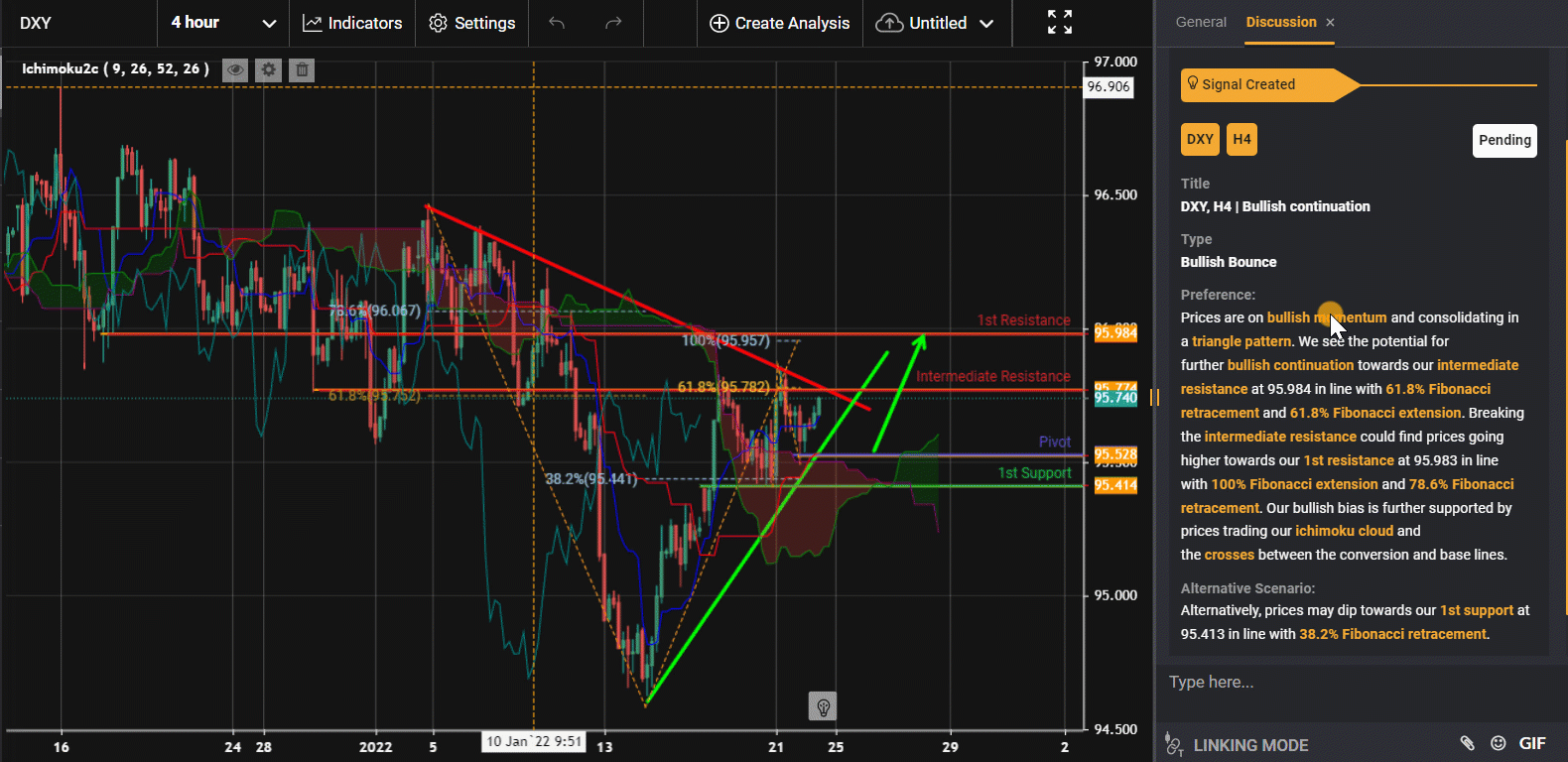Click 'ichimoku cloud' highlighted text

[x=1344, y=531]
